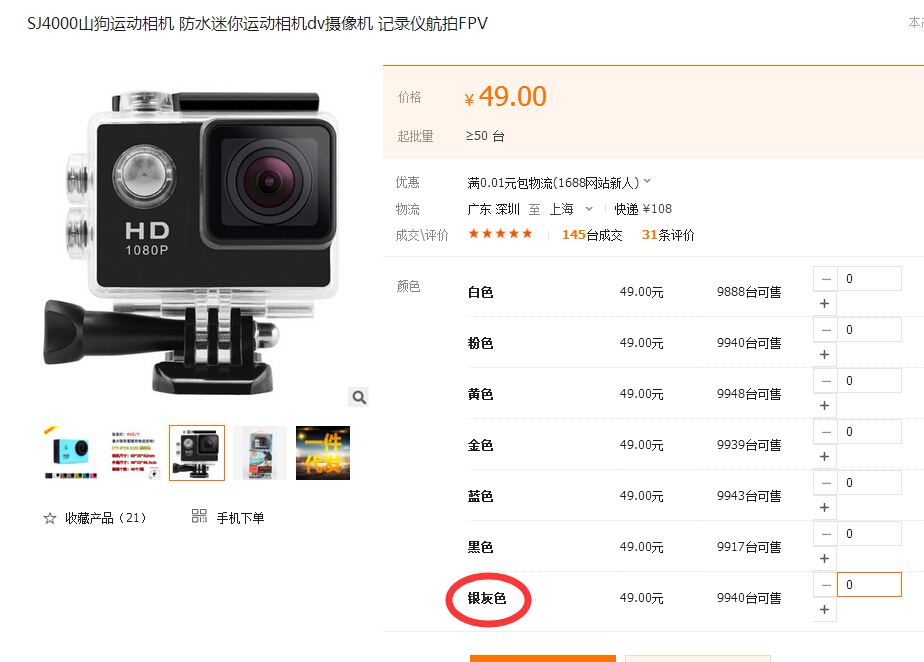924x662 pixels.
Task: Click the magnifier zoom icon on product image
Action: coord(358,397)
